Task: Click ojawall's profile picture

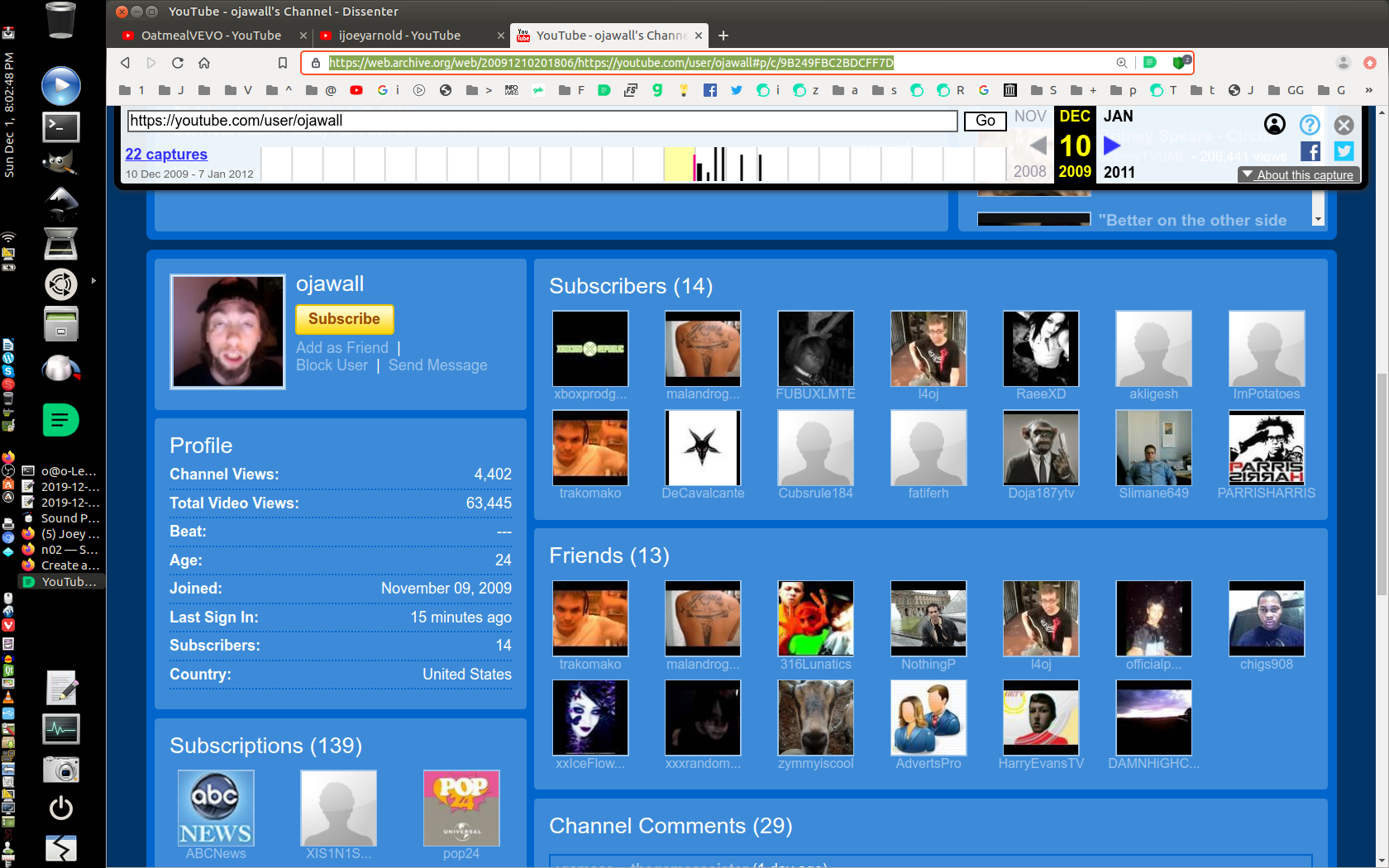Action: (x=228, y=331)
